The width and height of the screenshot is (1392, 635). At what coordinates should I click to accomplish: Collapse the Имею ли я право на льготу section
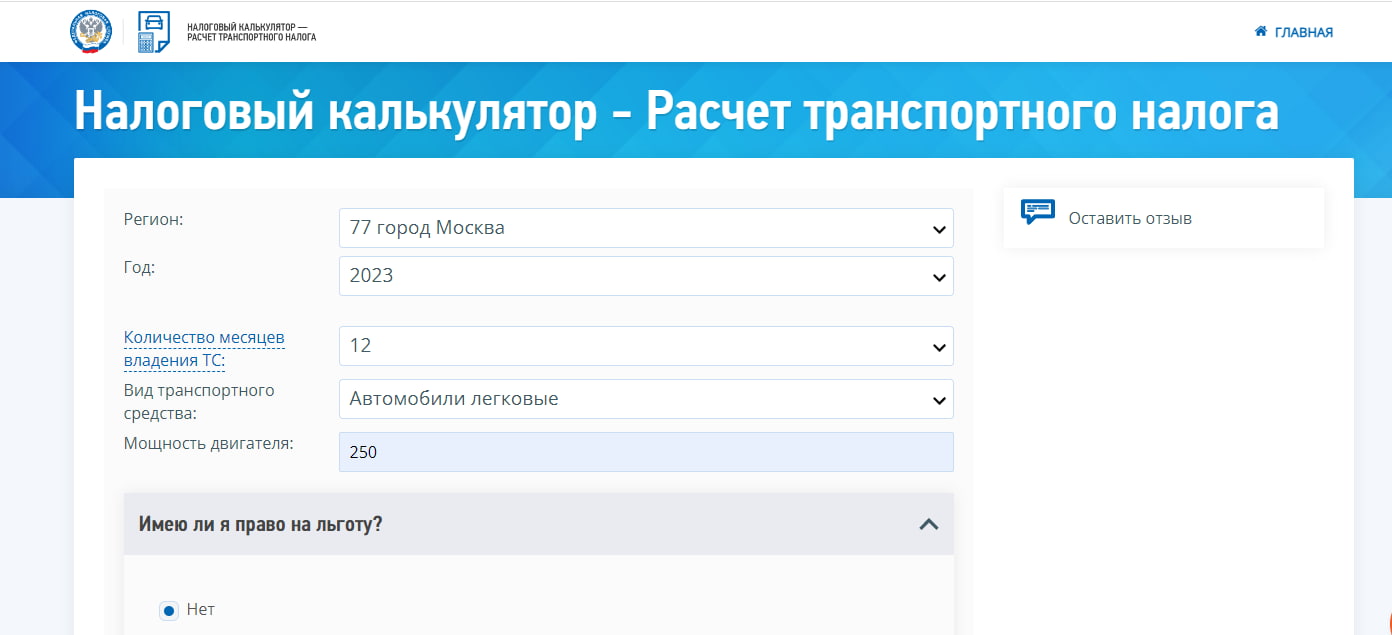tap(930, 523)
